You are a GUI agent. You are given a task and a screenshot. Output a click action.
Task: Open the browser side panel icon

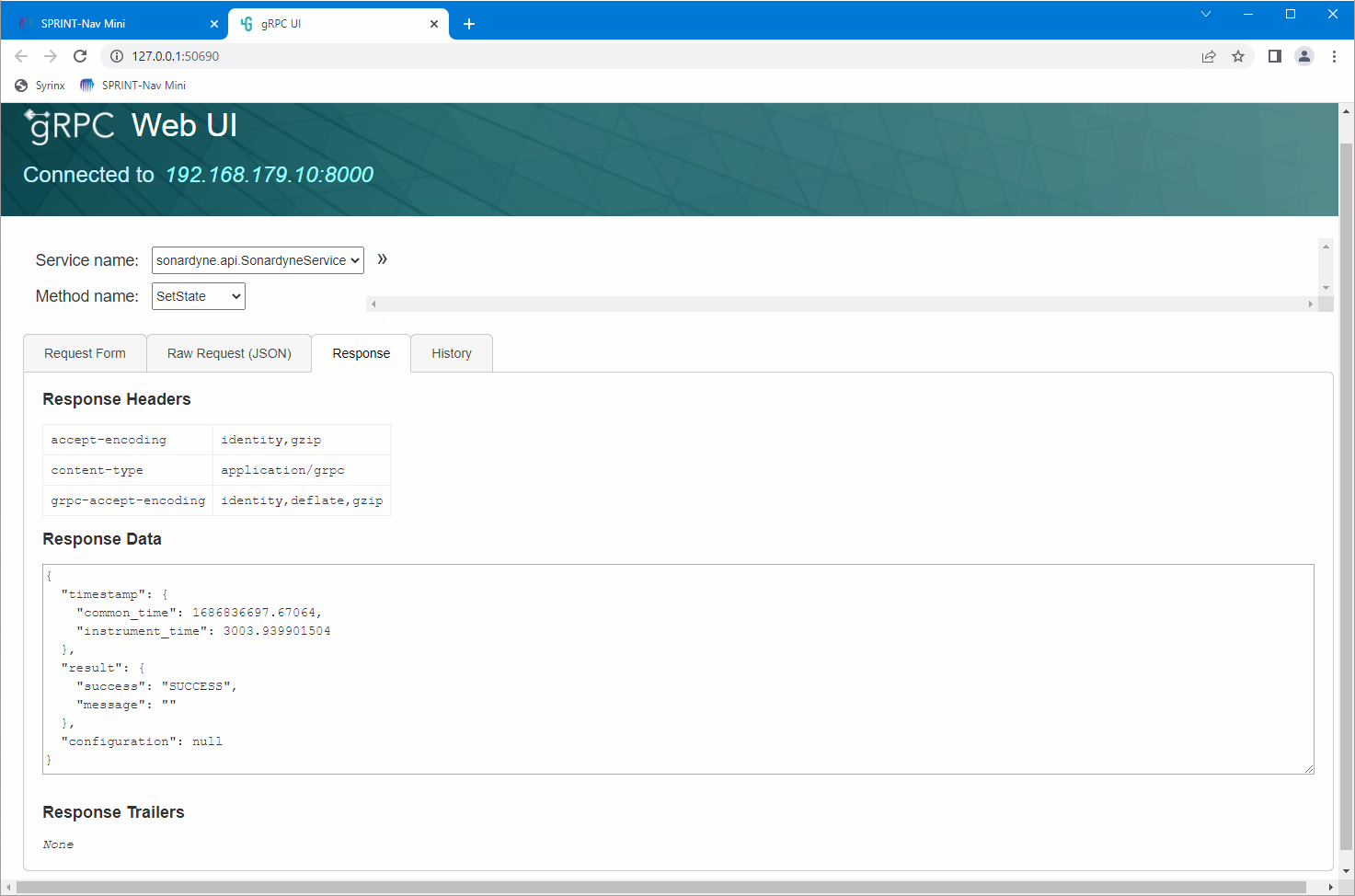point(1274,56)
